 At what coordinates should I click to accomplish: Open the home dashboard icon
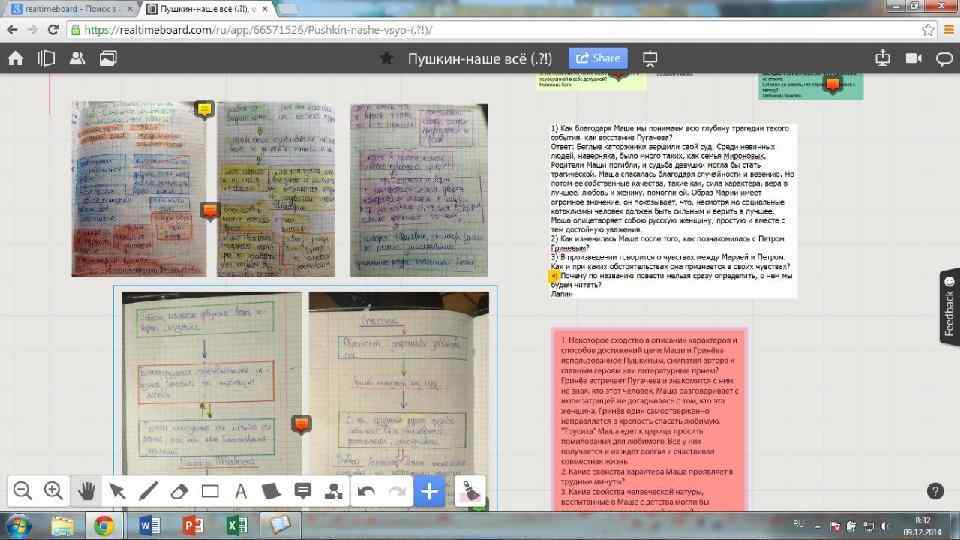click(x=15, y=58)
